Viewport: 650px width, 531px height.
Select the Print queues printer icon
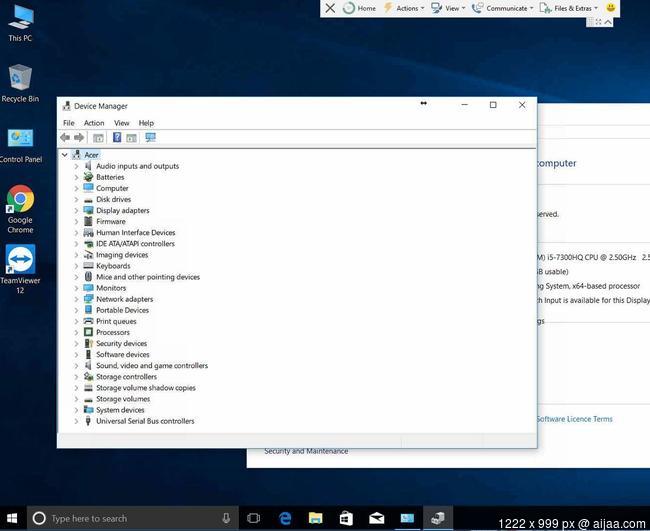88,321
